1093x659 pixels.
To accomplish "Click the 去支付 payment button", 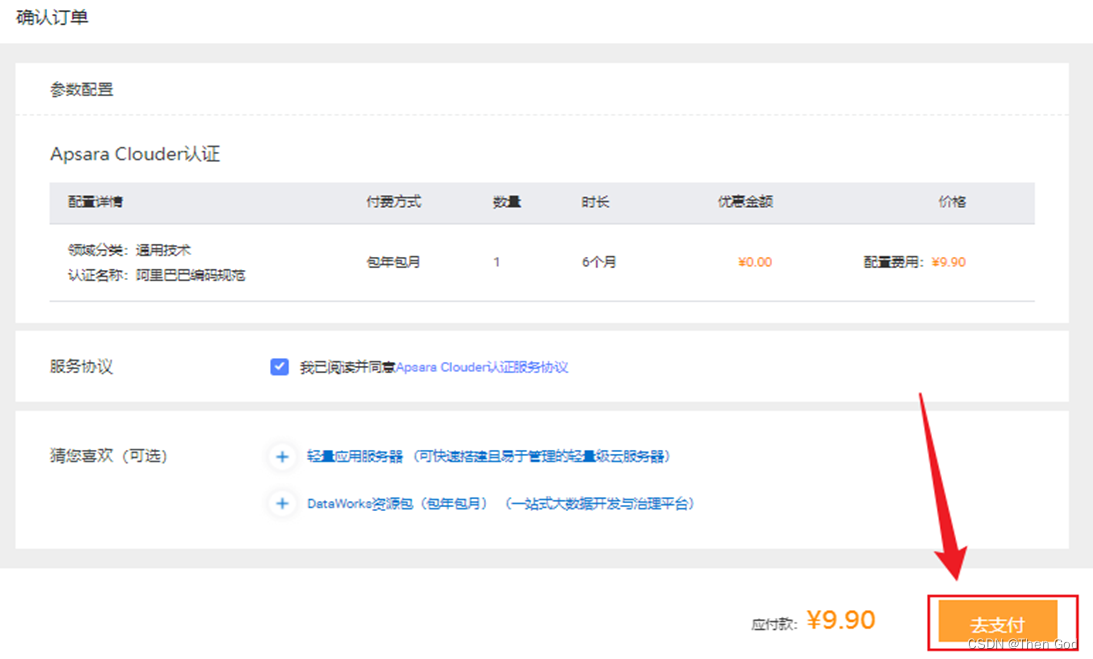I will (x=997, y=622).
